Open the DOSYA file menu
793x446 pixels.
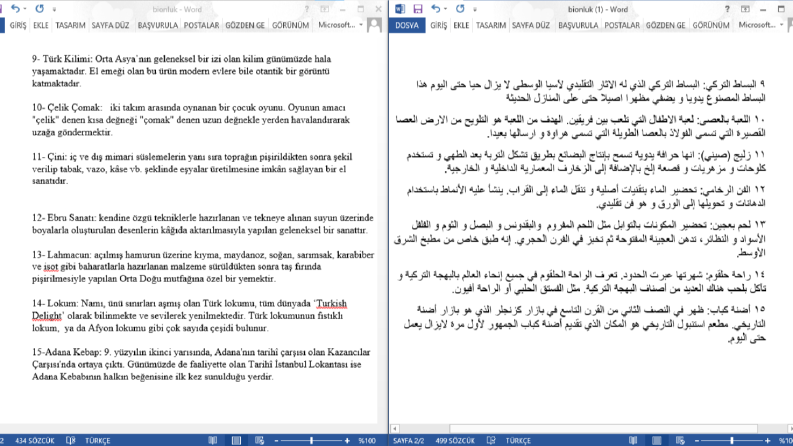click(x=407, y=25)
